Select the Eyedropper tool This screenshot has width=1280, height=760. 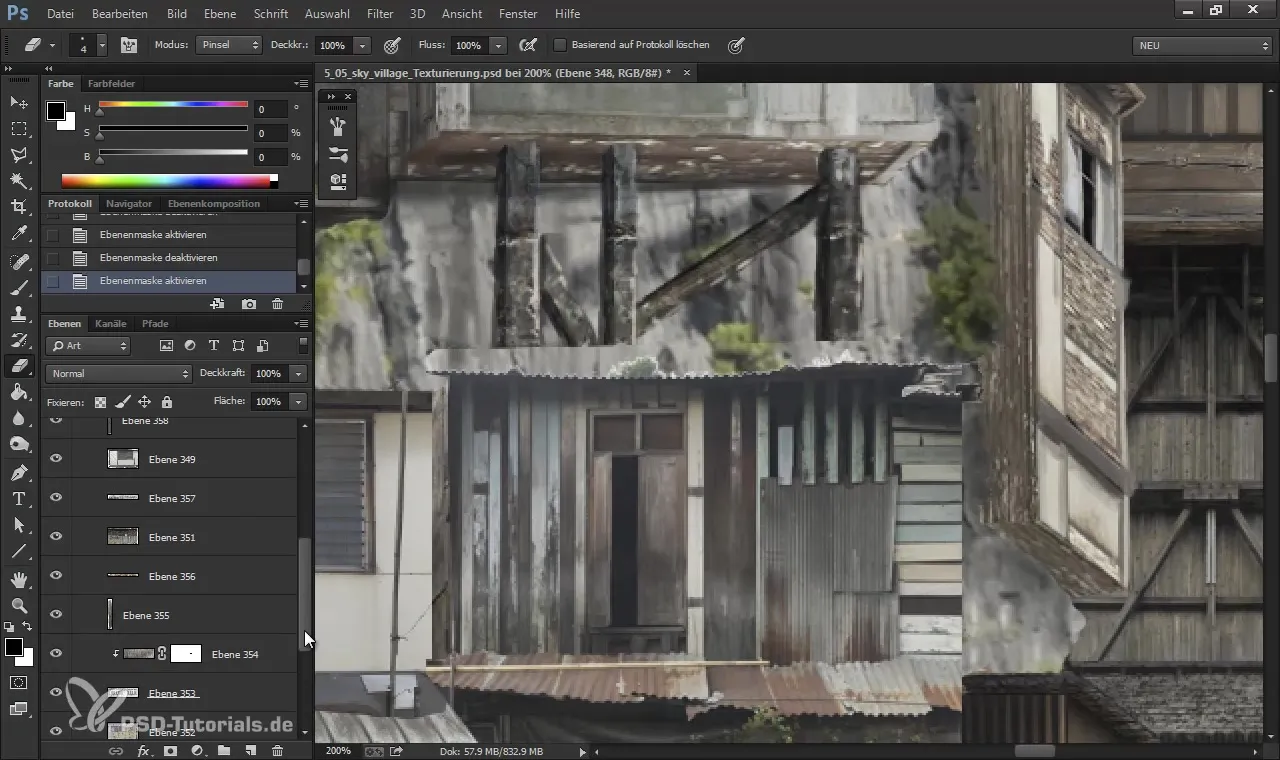[x=19, y=233]
